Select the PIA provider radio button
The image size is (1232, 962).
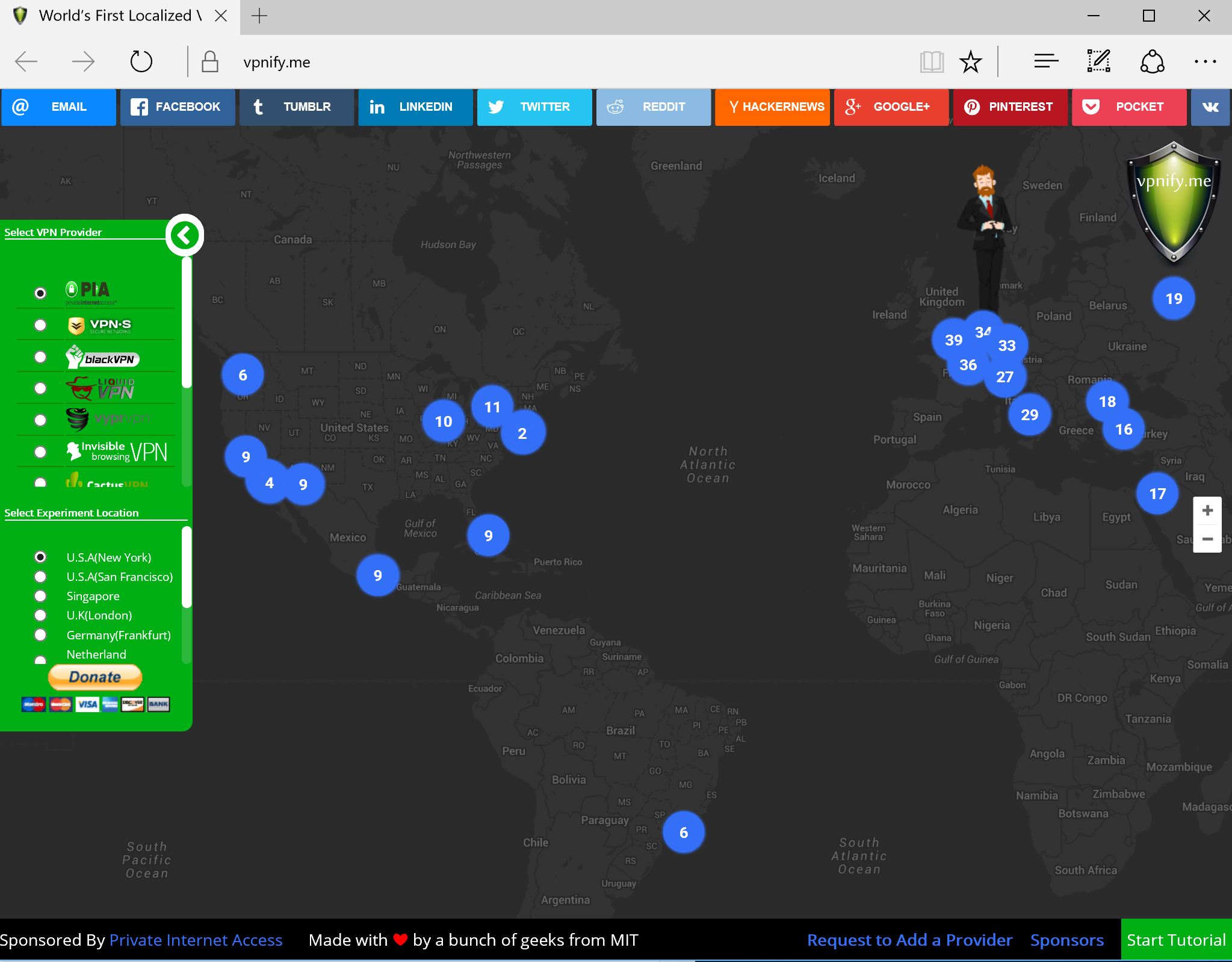(40, 293)
